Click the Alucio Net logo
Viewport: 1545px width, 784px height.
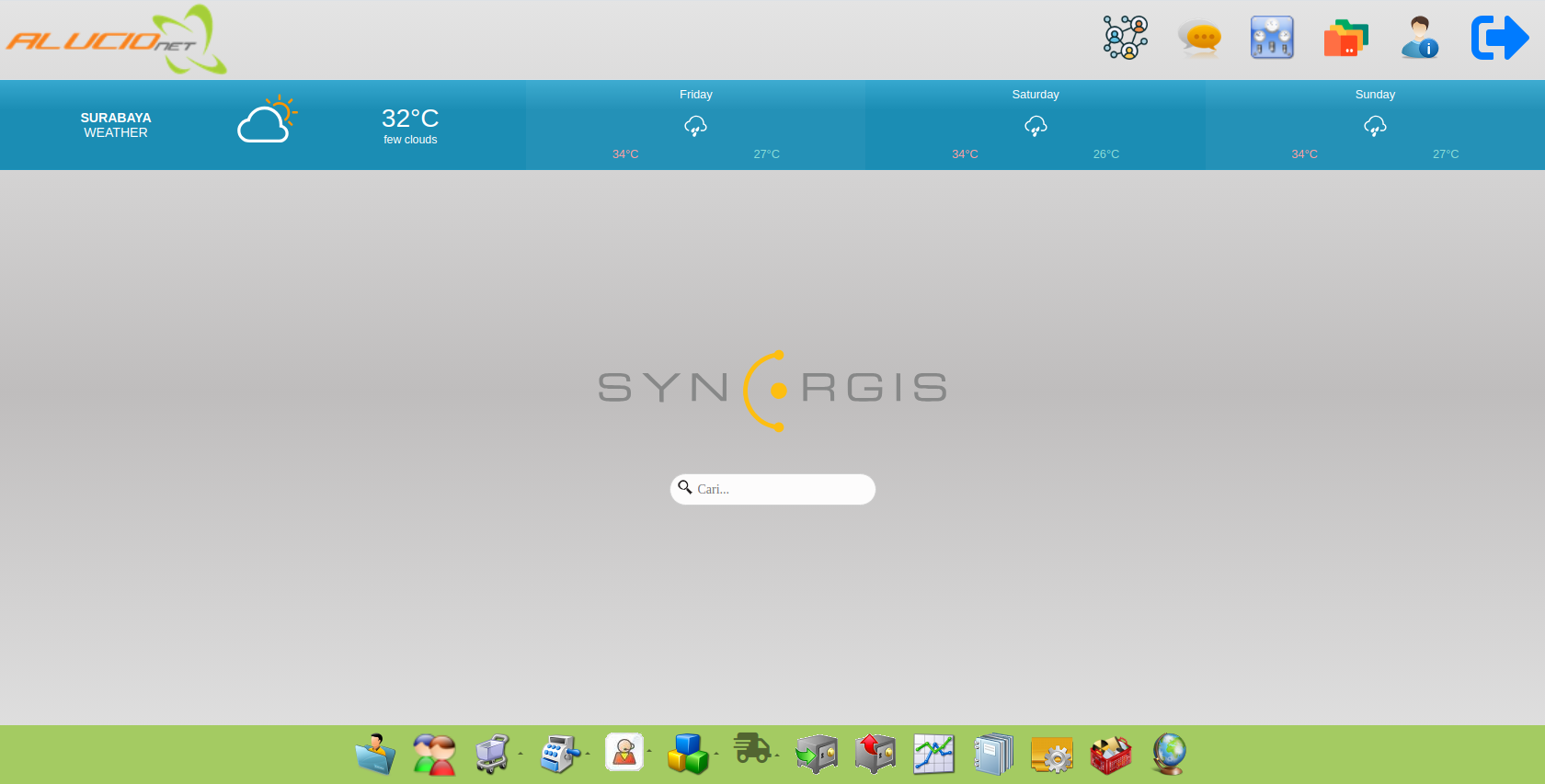[x=116, y=40]
